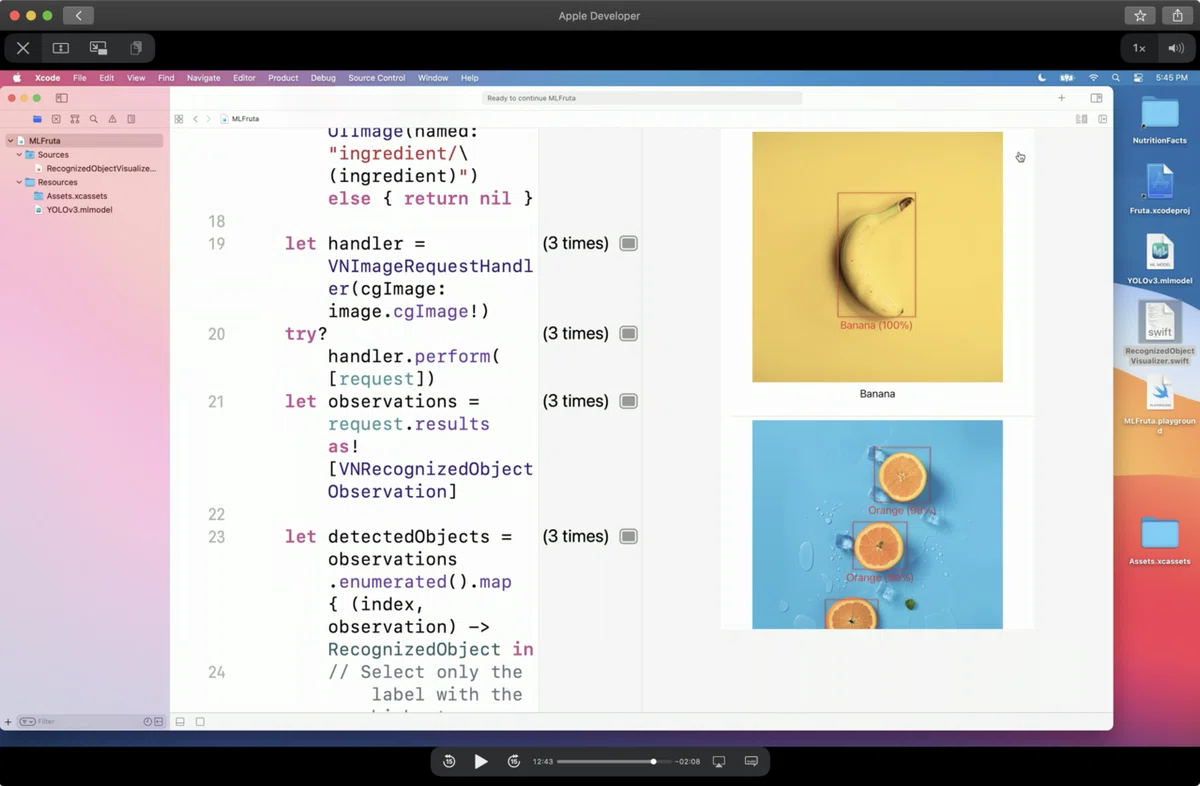Click the share button in Apple Developer window
Viewport: 1200px width, 786px height.
[x=1178, y=16]
